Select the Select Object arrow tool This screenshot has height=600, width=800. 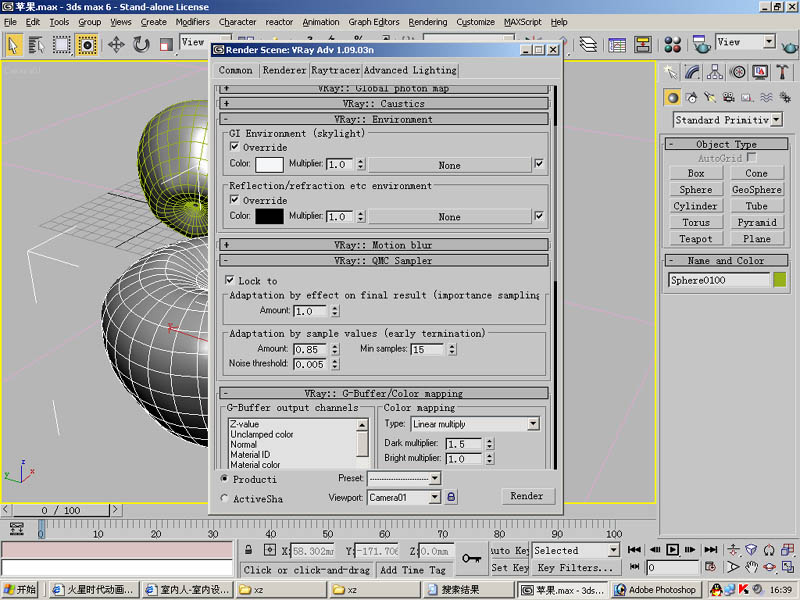pos(13,45)
